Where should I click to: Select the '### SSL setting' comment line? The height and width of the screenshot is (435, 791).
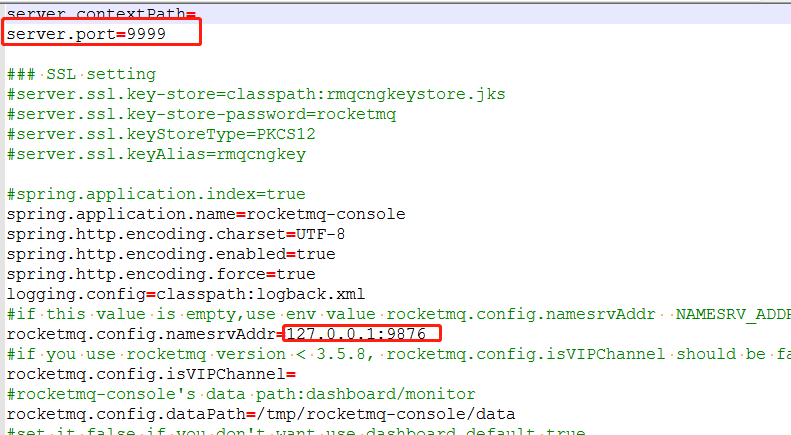(x=81, y=75)
